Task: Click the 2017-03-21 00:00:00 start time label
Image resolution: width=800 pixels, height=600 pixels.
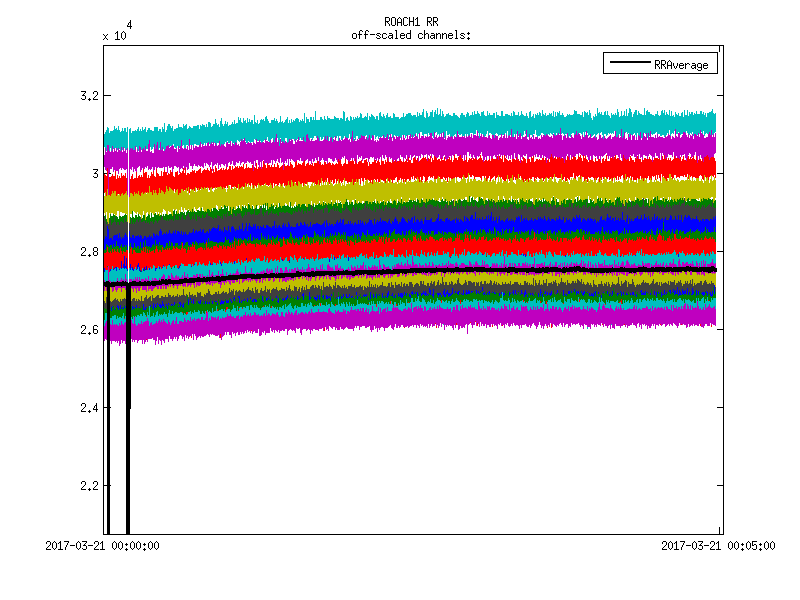Action: [x=103, y=546]
